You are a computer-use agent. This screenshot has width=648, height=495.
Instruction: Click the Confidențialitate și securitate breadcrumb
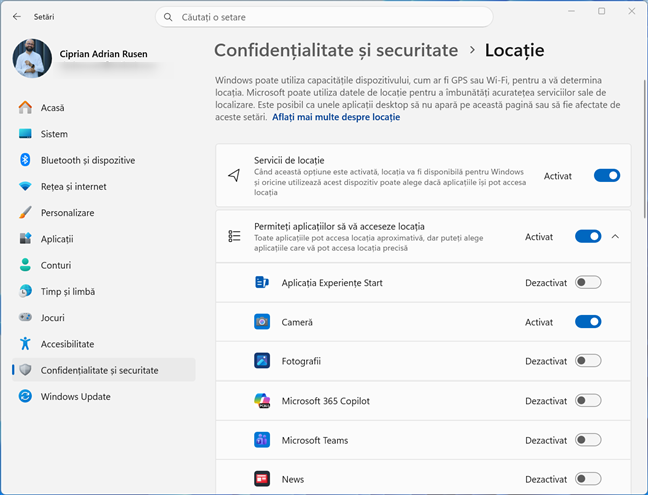coord(336,50)
